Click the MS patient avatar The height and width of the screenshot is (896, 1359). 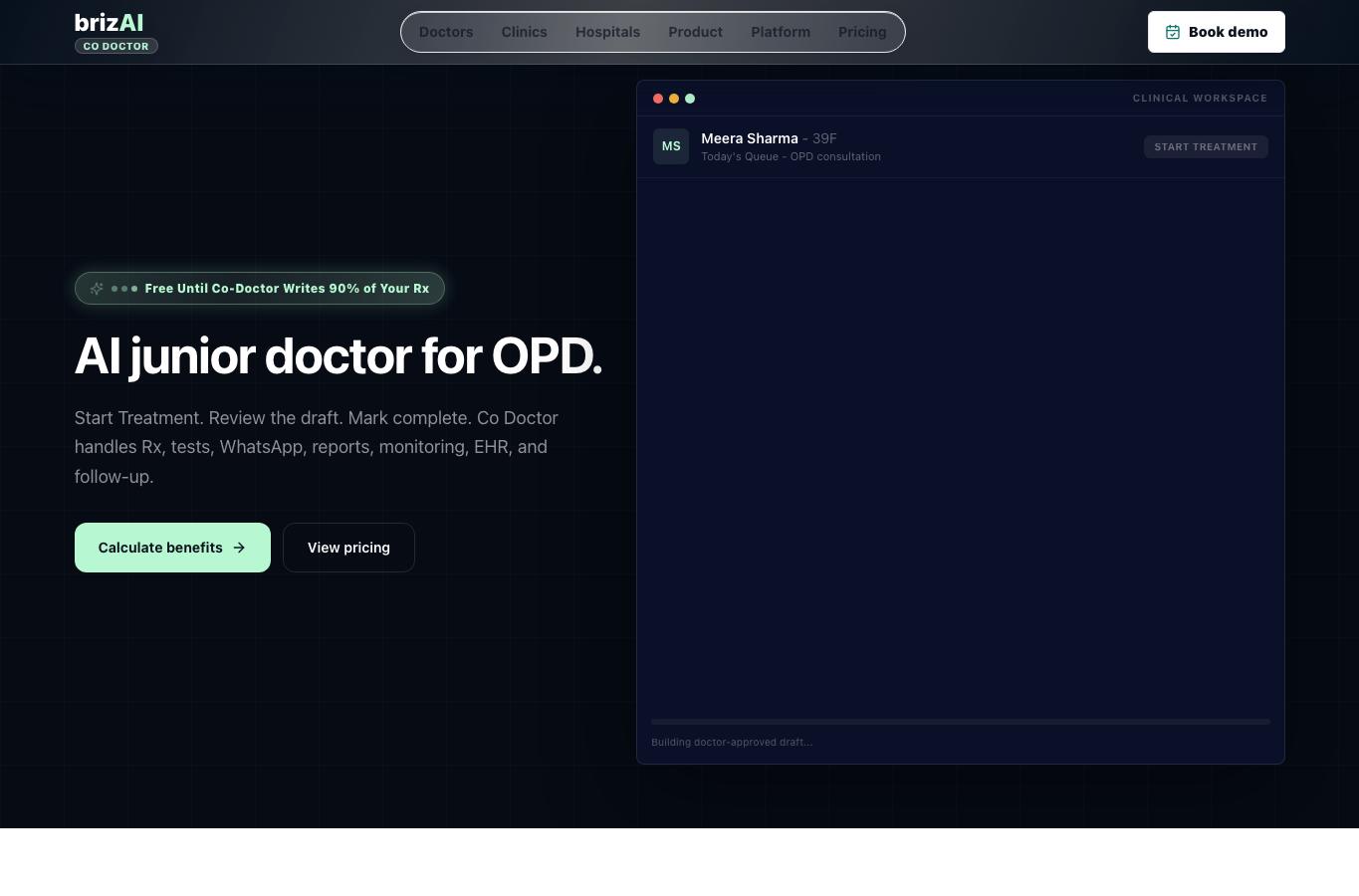pos(671,146)
